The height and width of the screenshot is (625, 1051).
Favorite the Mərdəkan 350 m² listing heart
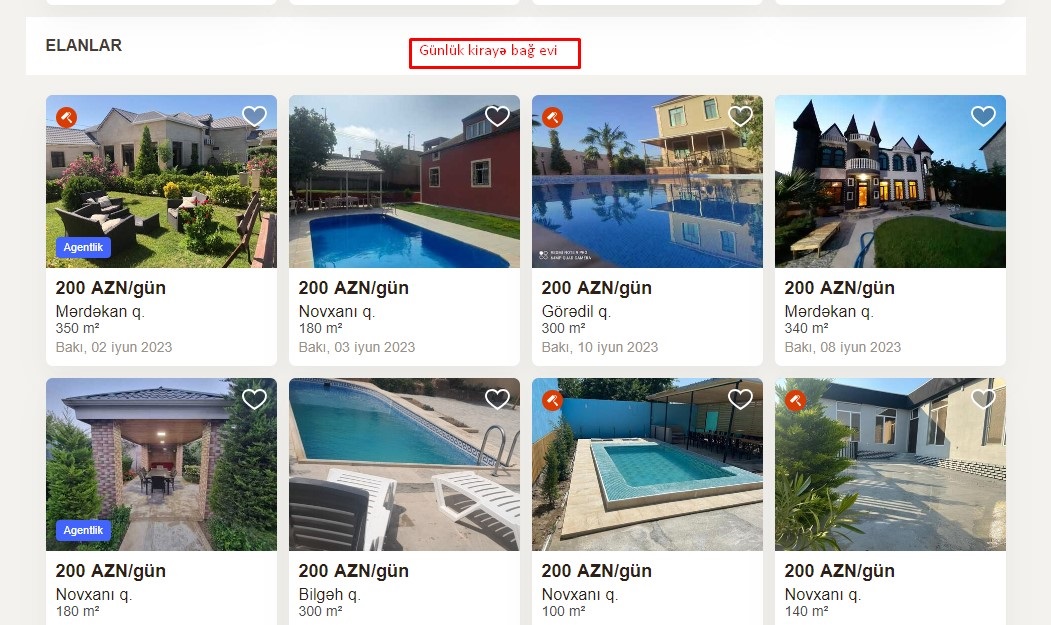point(254,116)
